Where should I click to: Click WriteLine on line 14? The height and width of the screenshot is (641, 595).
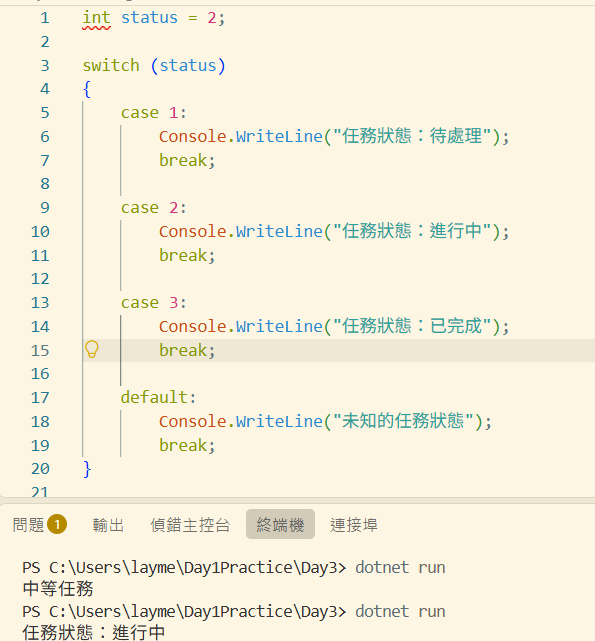(279, 327)
